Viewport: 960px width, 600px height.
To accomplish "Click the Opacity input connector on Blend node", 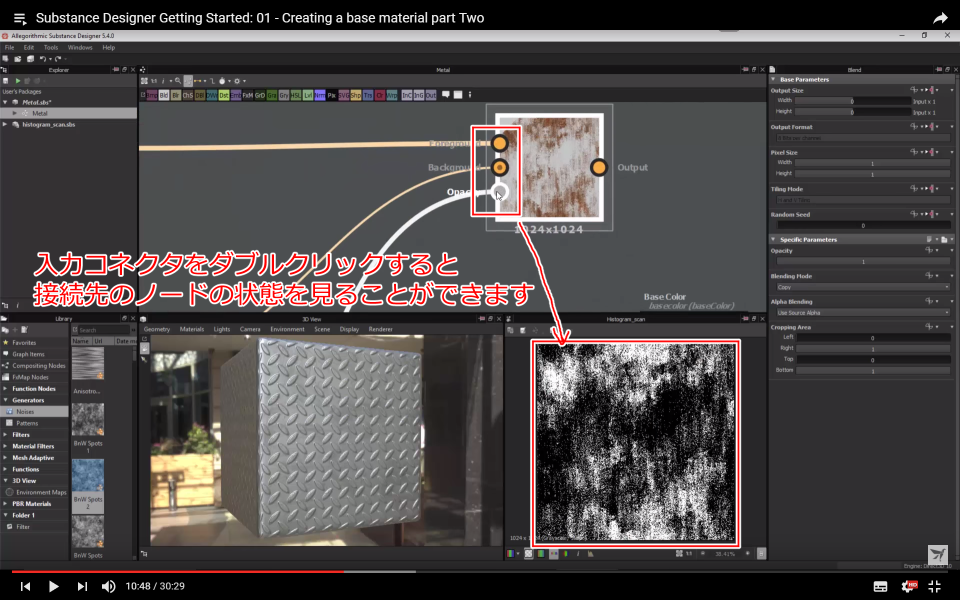I will pyautogui.click(x=500, y=192).
